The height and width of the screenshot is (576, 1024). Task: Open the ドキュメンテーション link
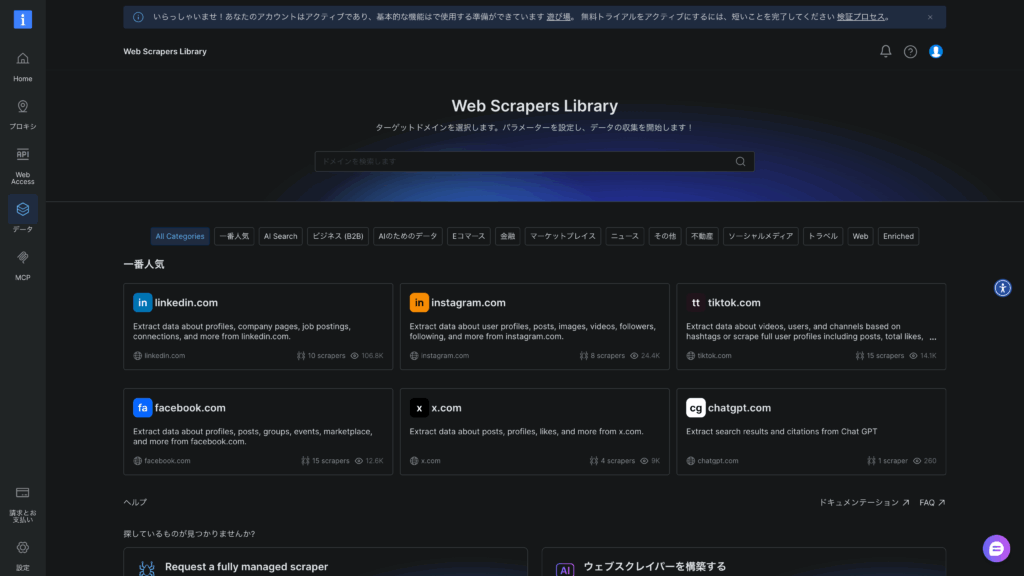click(x=863, y=502)
